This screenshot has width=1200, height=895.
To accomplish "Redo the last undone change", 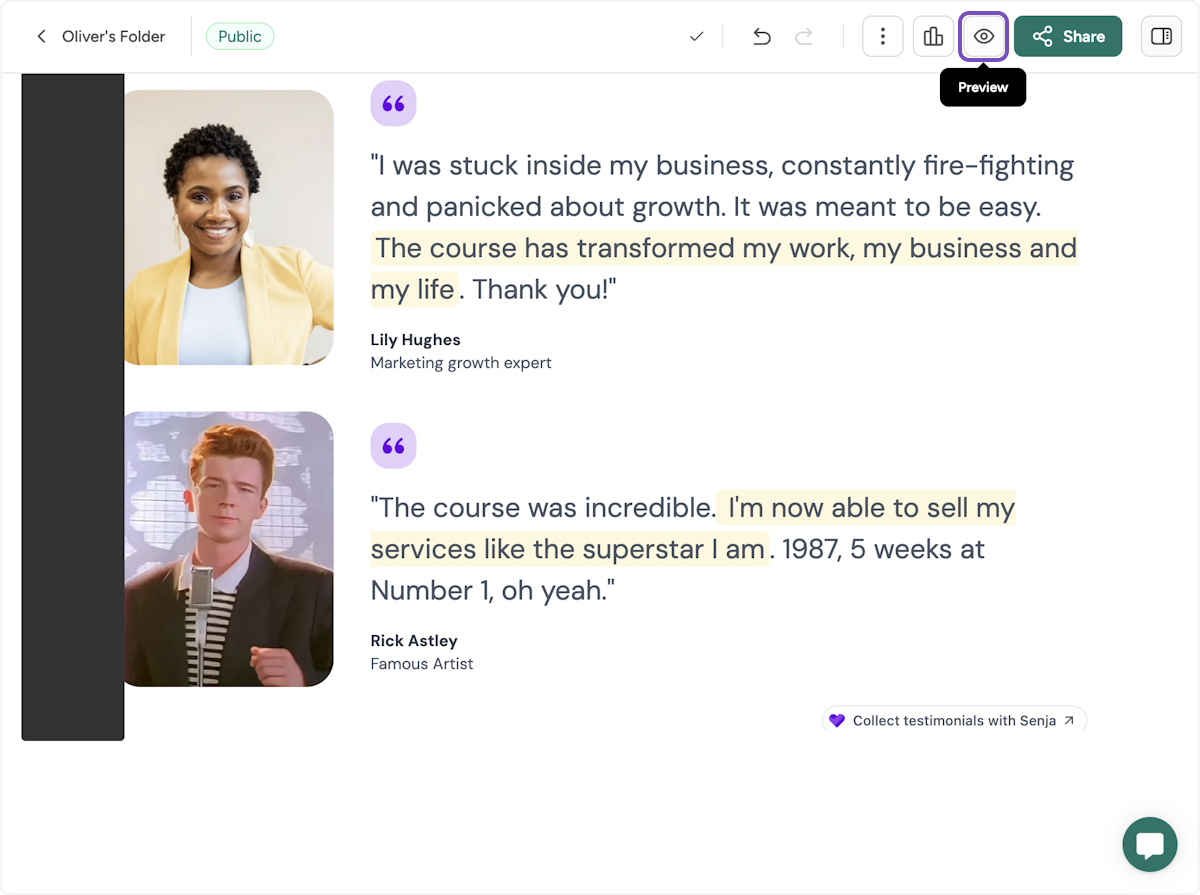I will click(x=803, y=37).
